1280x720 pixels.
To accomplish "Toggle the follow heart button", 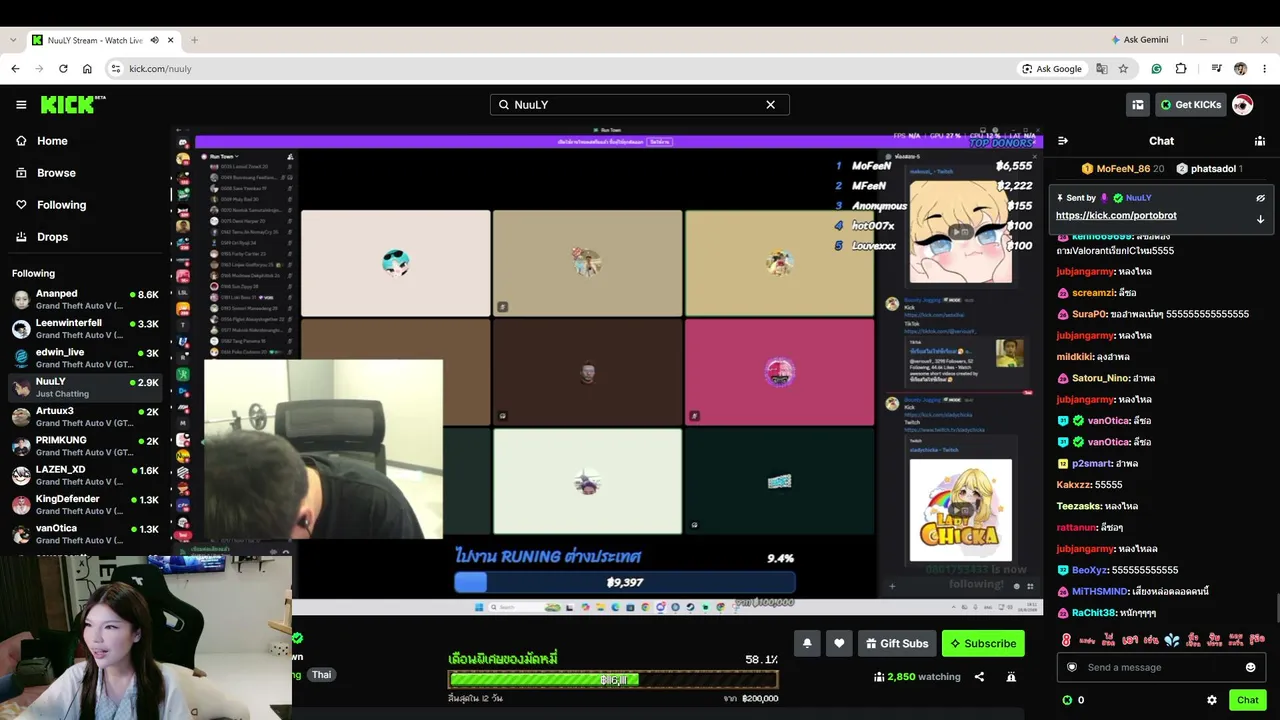I will click(x=839, y=643).
